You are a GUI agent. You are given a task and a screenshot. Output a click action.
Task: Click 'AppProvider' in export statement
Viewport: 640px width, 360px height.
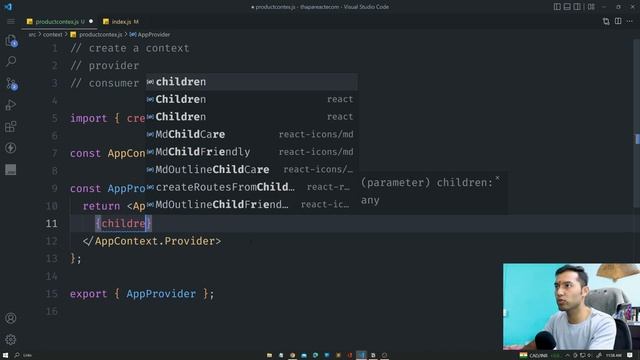(161, 294)
